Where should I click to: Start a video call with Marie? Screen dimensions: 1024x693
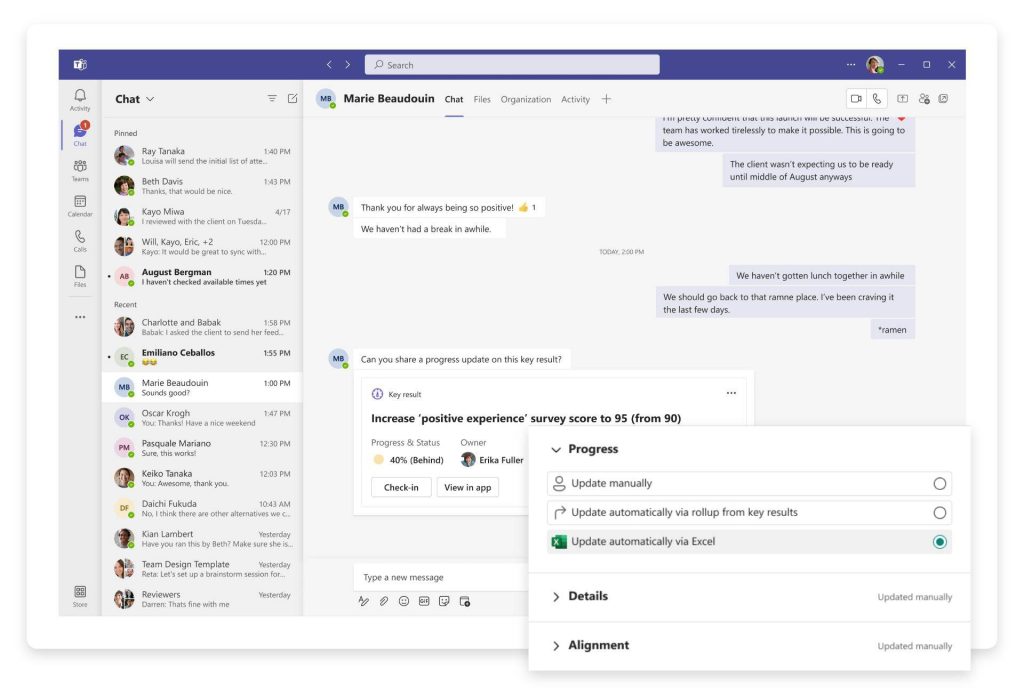pyautogui.click(x=856, y=99)
